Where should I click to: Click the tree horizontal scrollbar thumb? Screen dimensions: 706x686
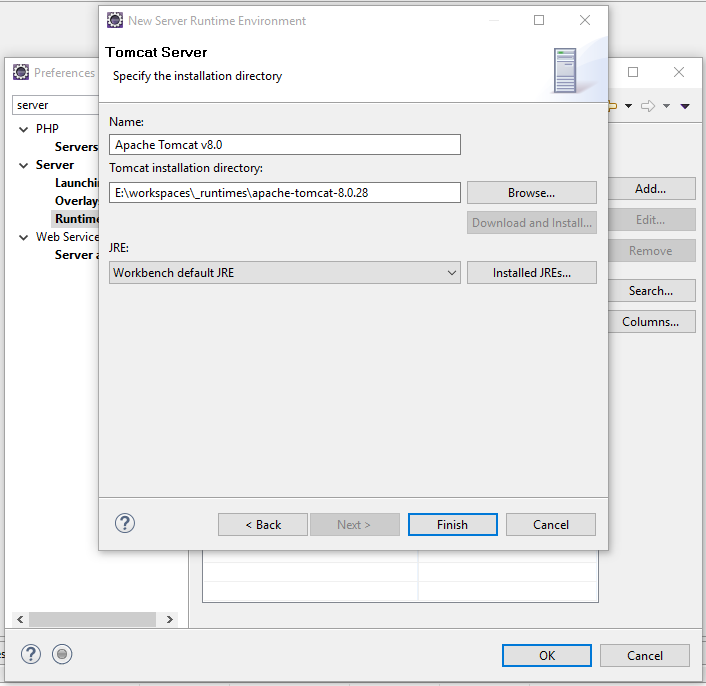[92, 619]
